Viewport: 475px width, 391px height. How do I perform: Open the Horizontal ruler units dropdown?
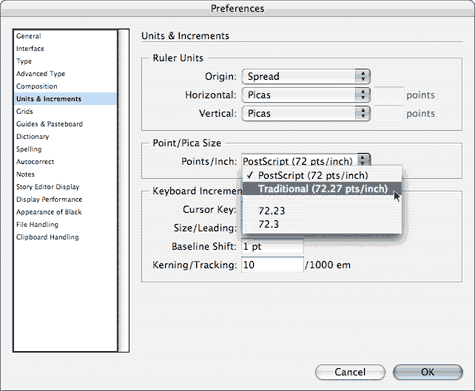(306, 95)
